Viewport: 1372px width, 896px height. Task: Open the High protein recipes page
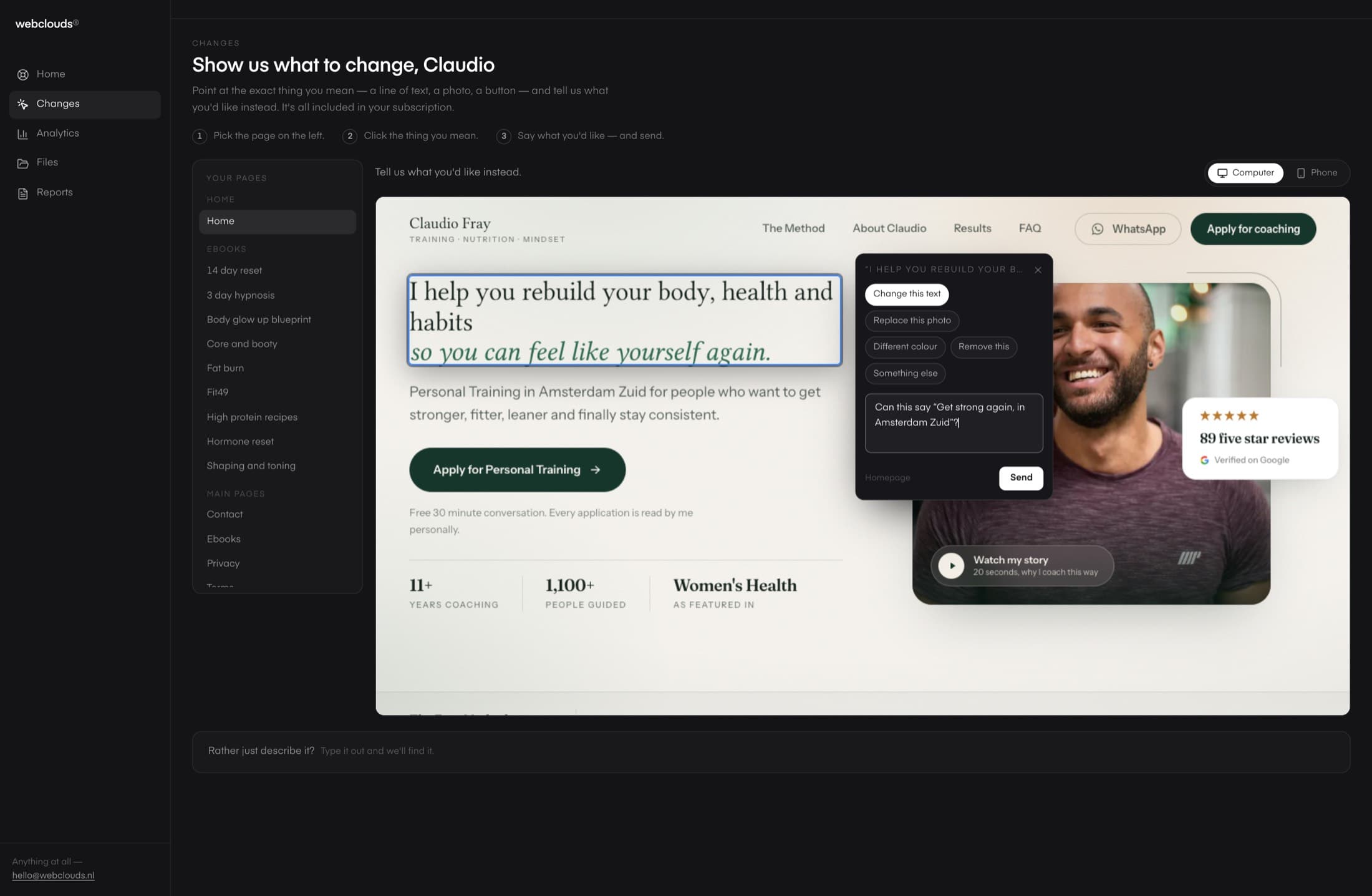tap(278, 417)
